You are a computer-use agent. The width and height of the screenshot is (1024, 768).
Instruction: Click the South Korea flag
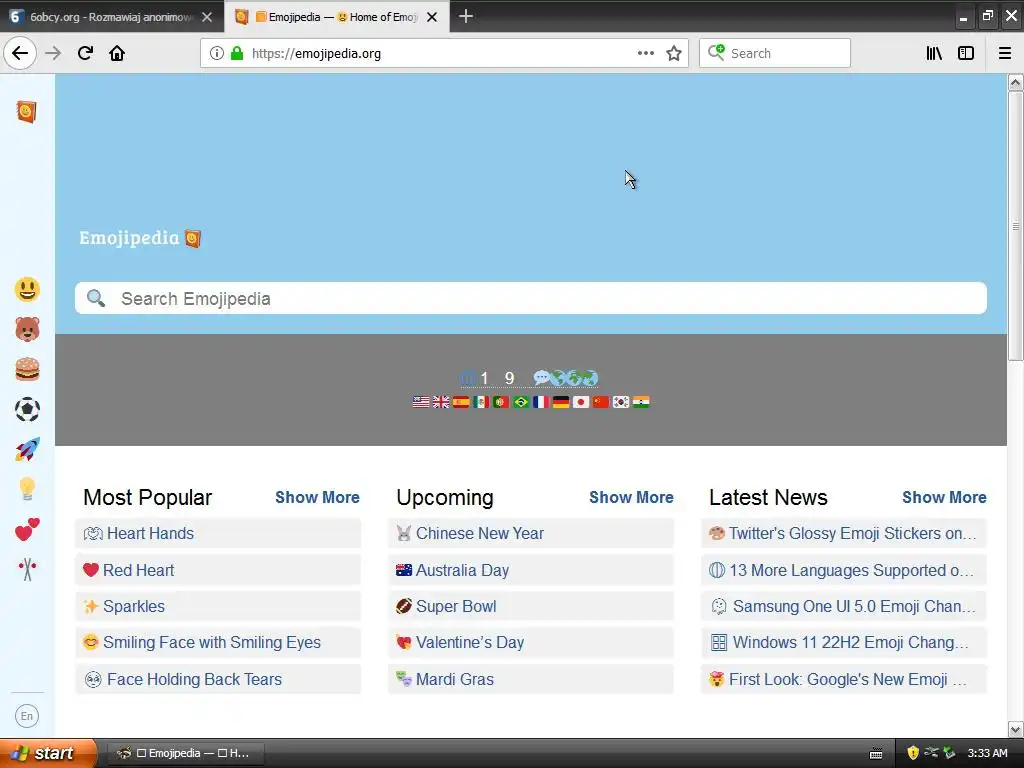pos(621,402)
